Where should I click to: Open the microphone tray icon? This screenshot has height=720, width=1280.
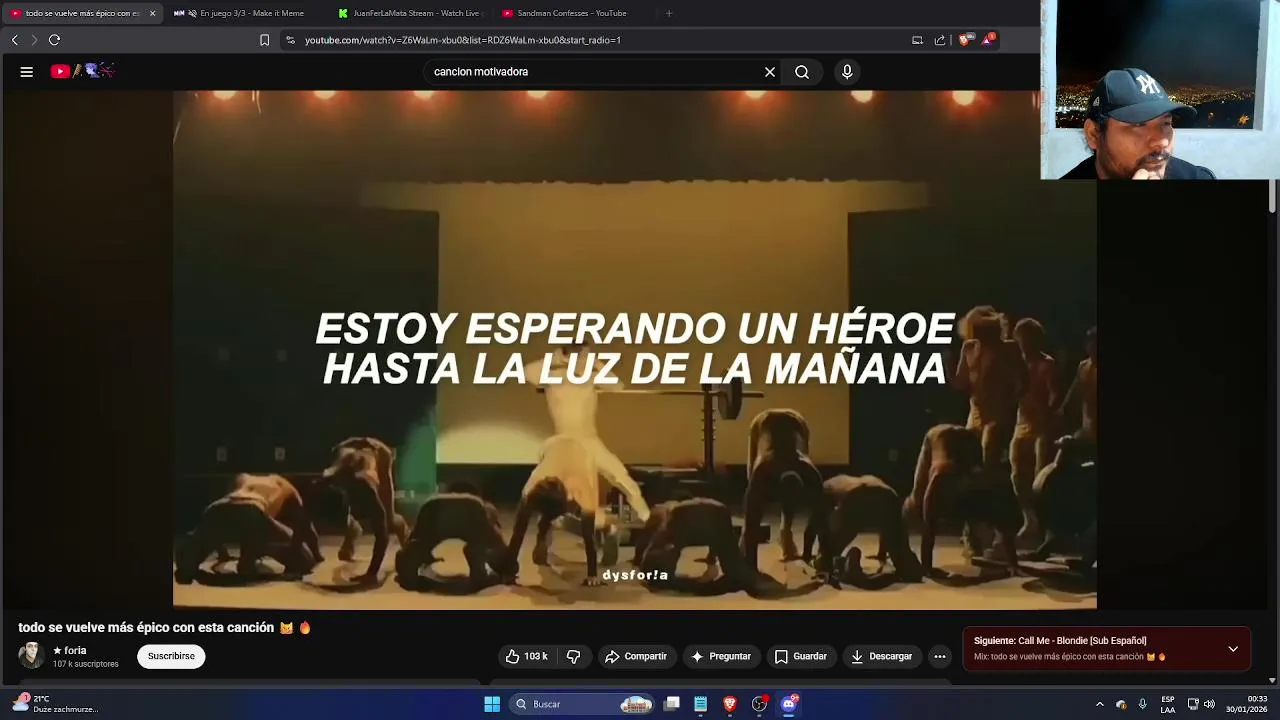coord(1143,704)
